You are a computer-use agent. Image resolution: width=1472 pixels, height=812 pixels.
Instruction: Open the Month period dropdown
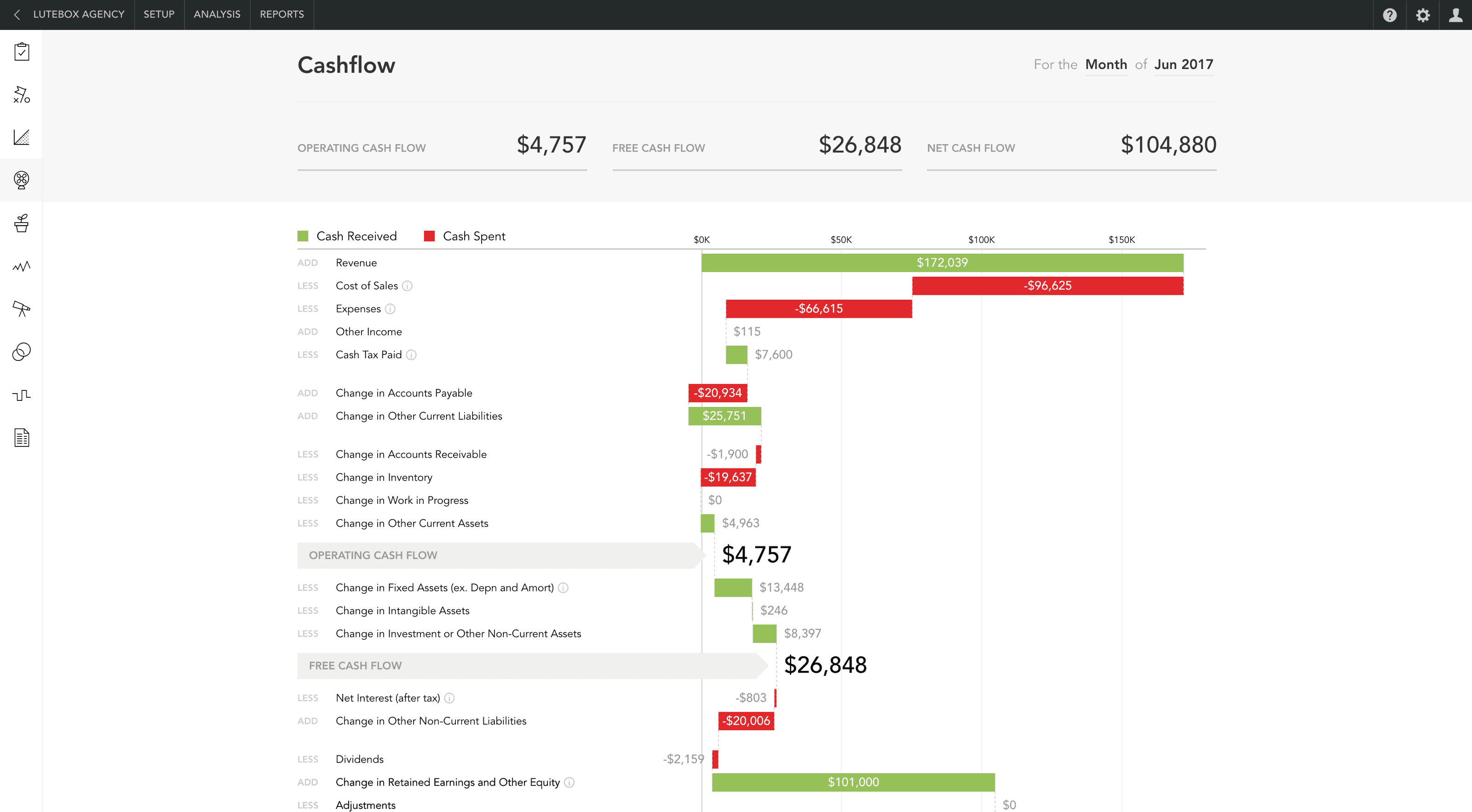click(1106, 64)
